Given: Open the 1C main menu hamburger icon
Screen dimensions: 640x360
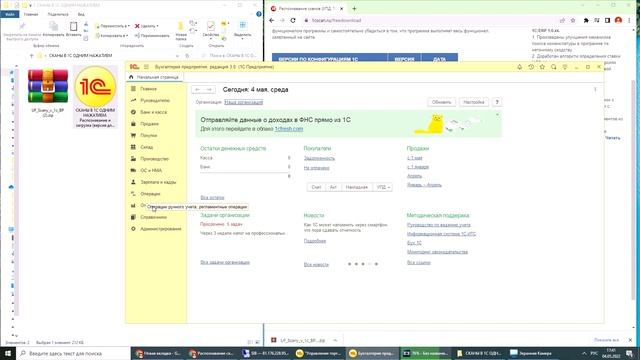Looking at the screenshot, I should 146,67.
